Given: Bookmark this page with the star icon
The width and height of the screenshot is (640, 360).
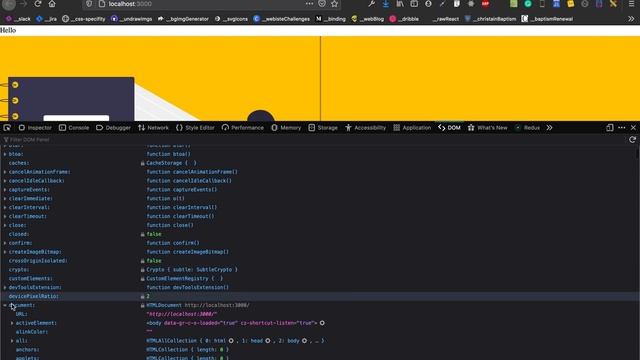Looking at the screenshot, I should (x=335, y=4).
